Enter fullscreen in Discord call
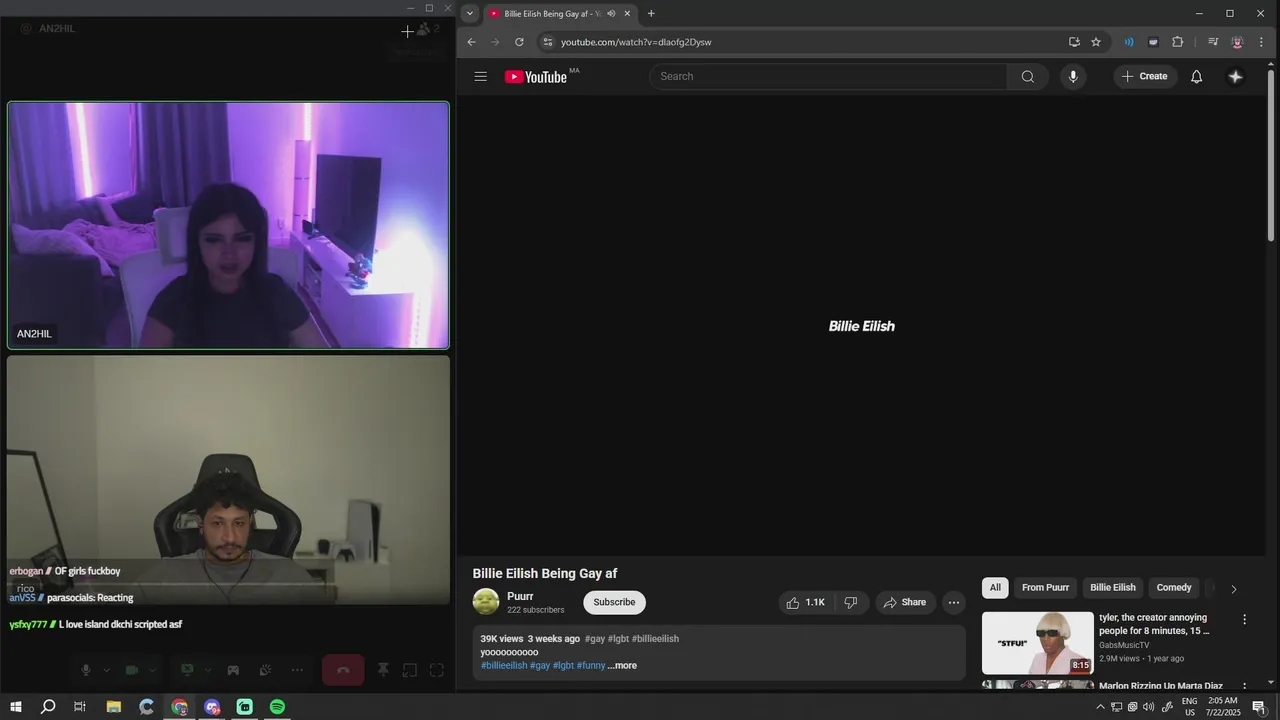 437,670
